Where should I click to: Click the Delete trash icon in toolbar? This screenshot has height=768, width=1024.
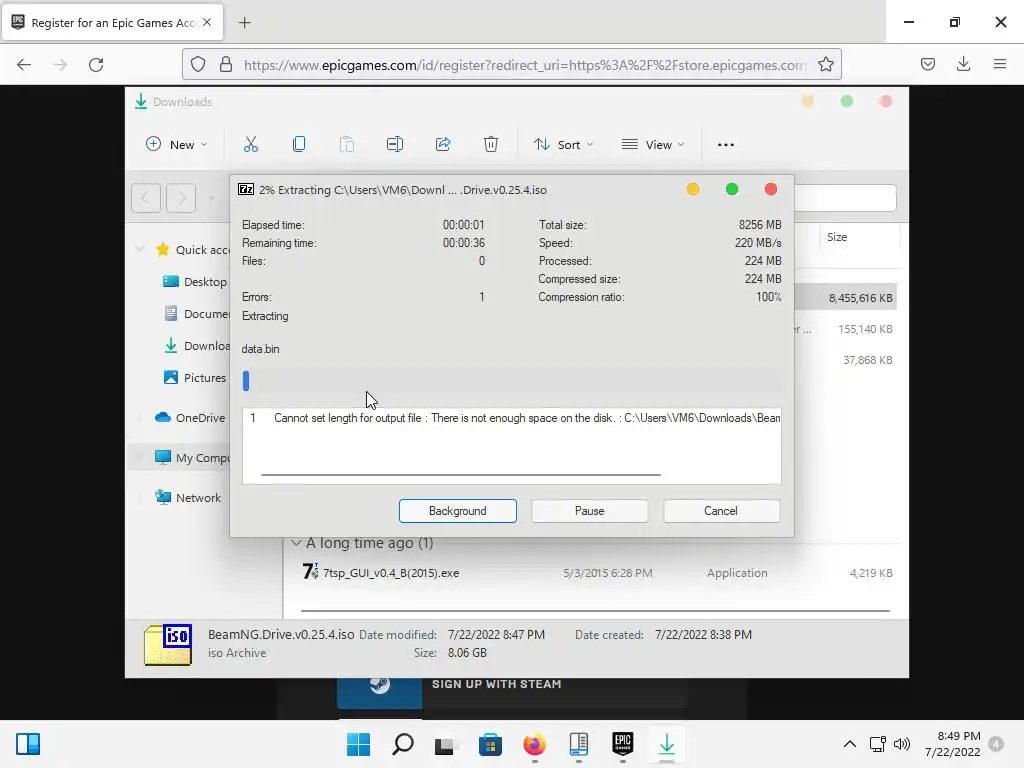(x=490, y=144)
